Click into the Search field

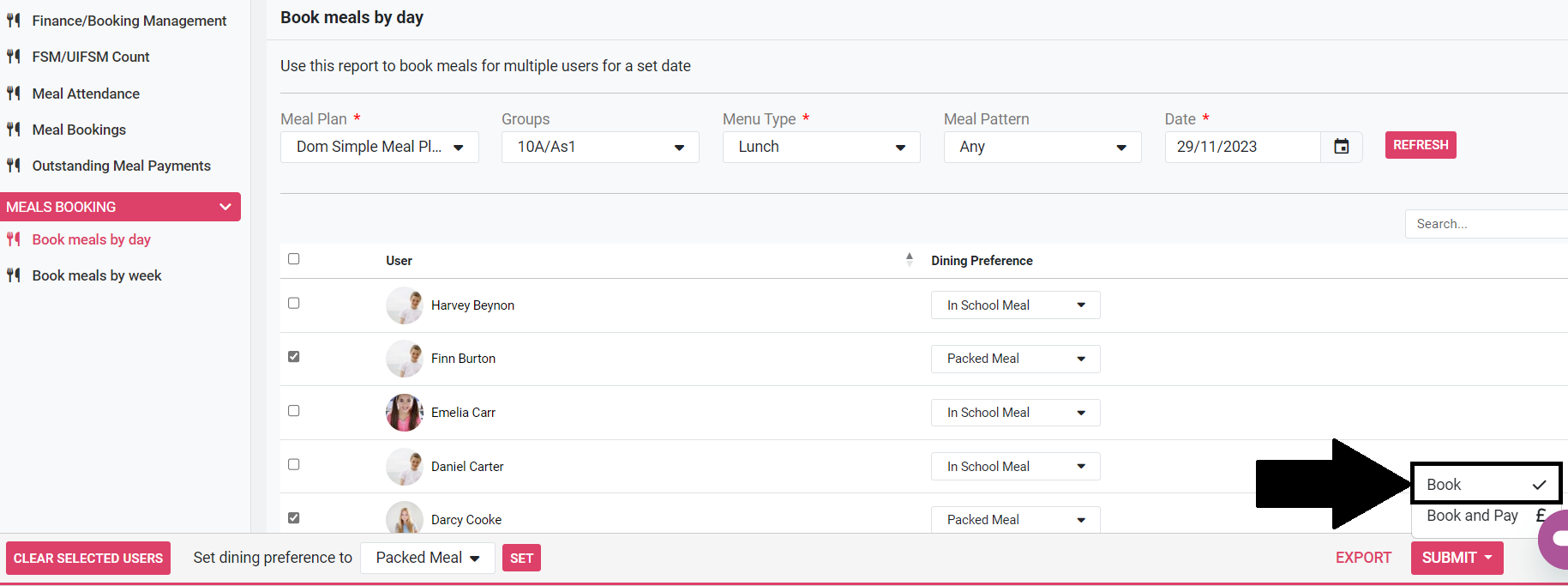click(1487, 224)
